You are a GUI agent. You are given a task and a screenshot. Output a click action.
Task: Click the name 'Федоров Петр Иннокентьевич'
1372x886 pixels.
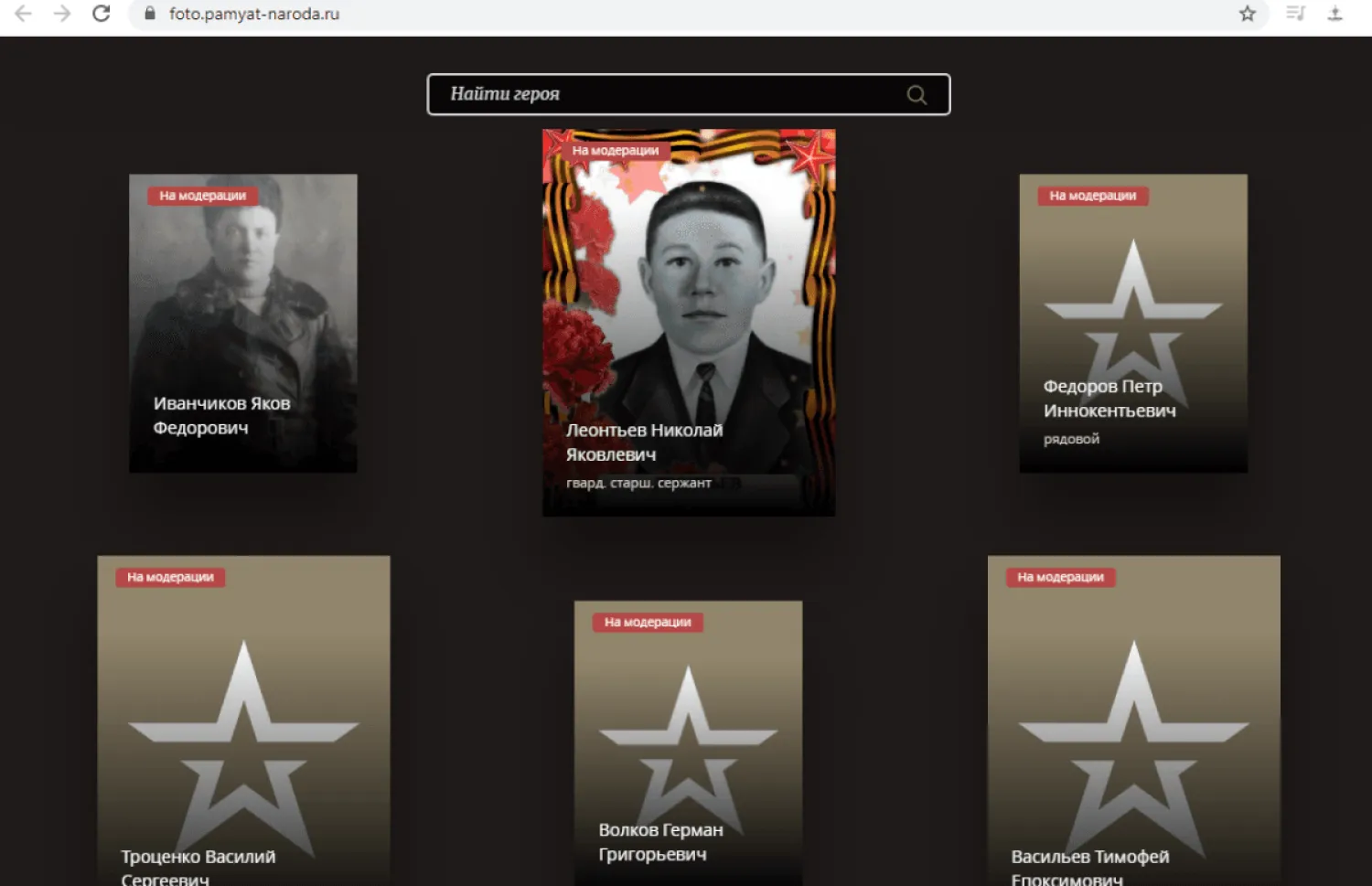point(1109,399)
